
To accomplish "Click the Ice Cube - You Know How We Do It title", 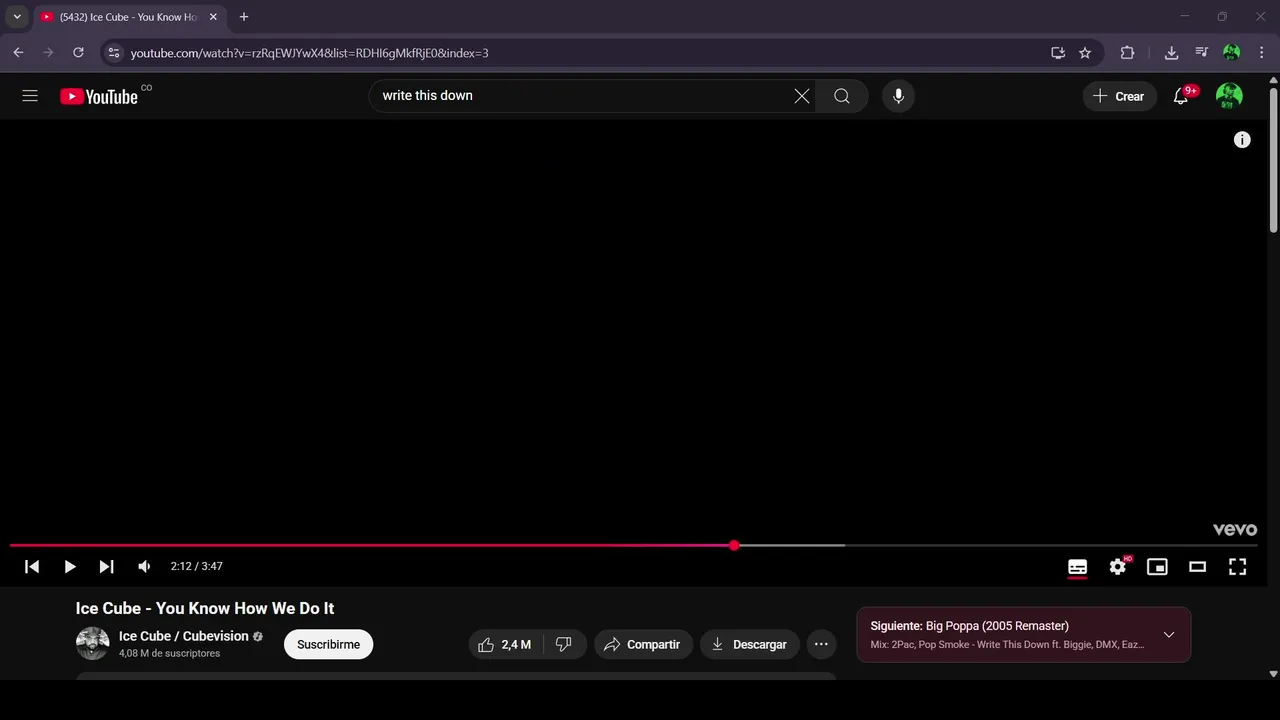I will tap(205, 608).
